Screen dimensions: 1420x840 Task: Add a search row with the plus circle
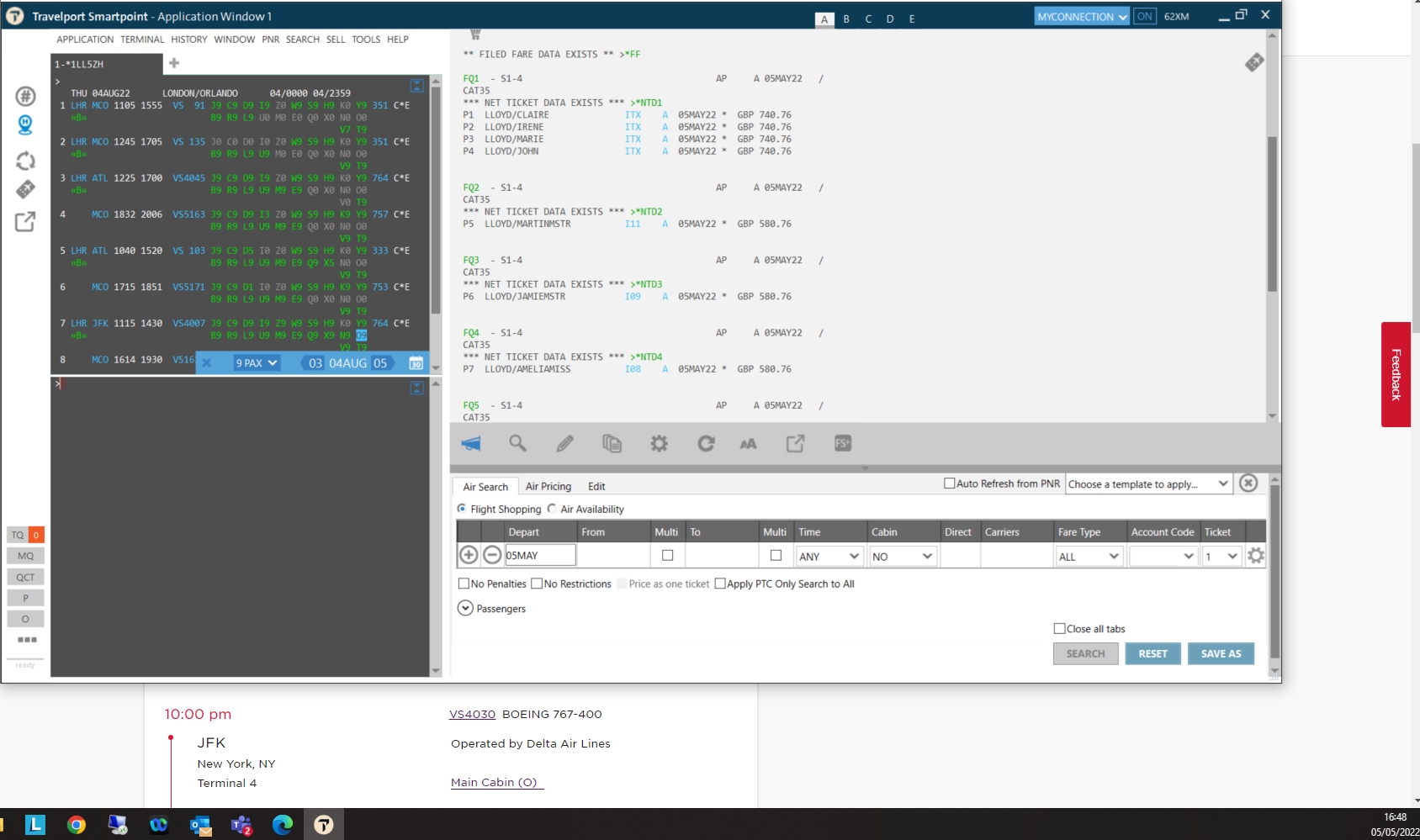pos(469,555)
